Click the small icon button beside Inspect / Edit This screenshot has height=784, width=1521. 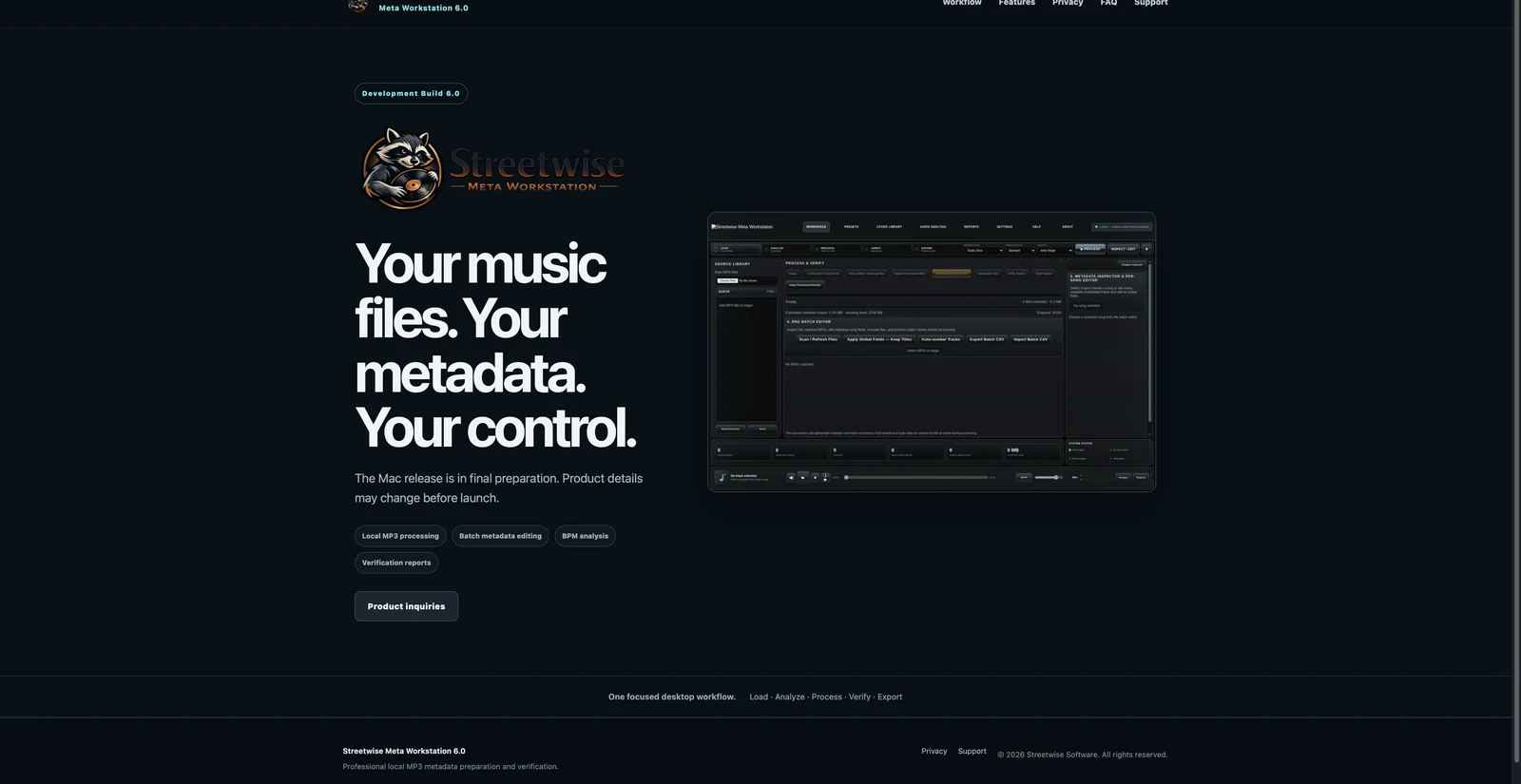click(x=1146, y=249)
